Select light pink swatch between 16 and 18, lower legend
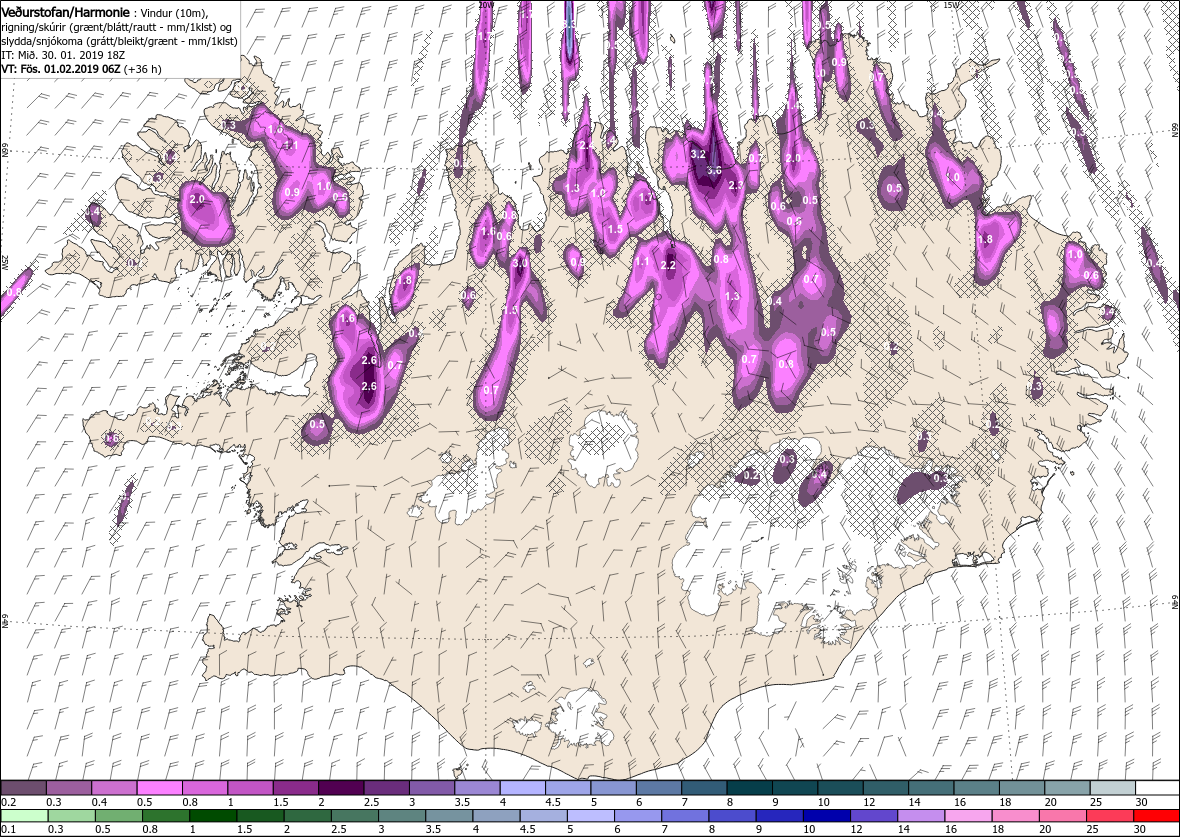The width and height of the screenshot is (1180, 837). click(969, 816)
